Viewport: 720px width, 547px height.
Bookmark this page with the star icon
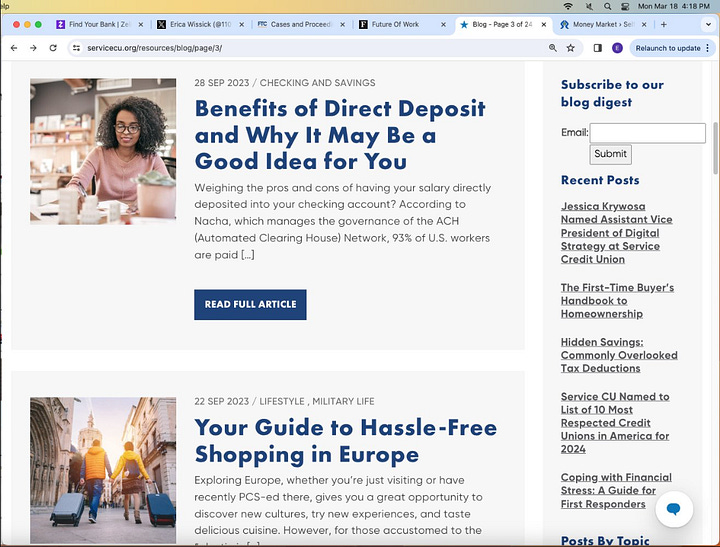click(570, 48)
